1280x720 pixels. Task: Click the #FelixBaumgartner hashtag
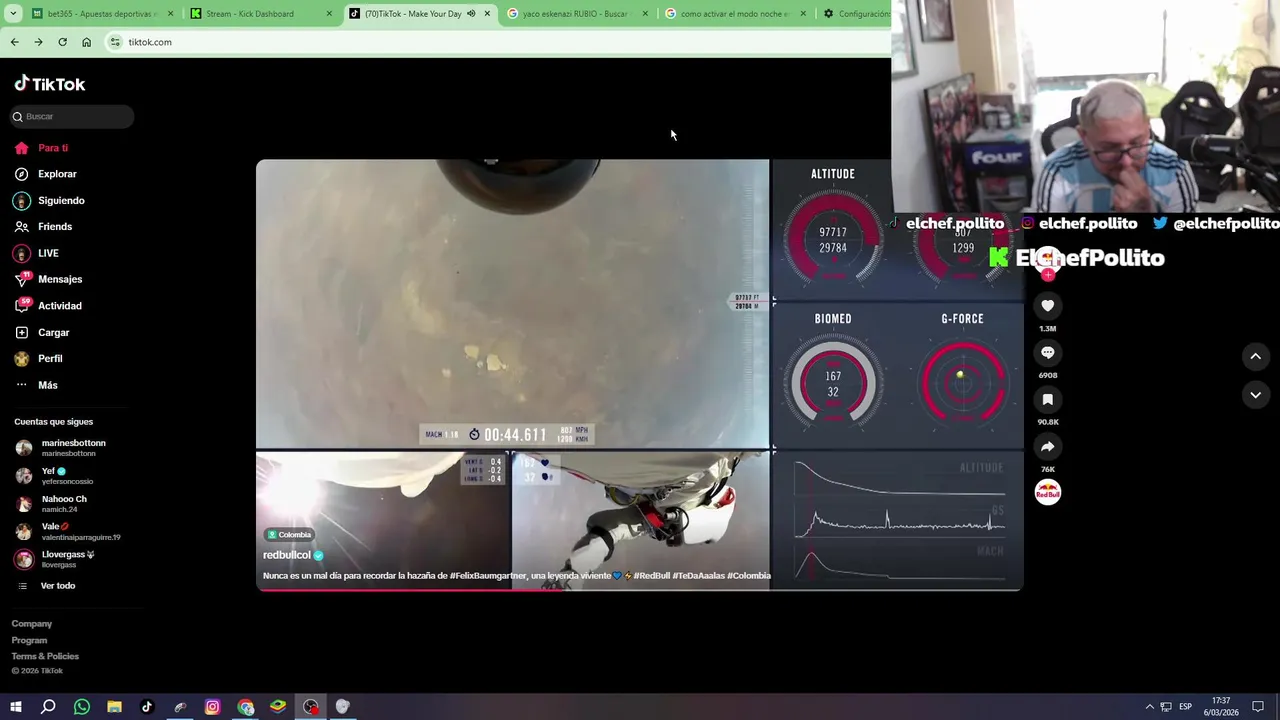pos(488,576)
